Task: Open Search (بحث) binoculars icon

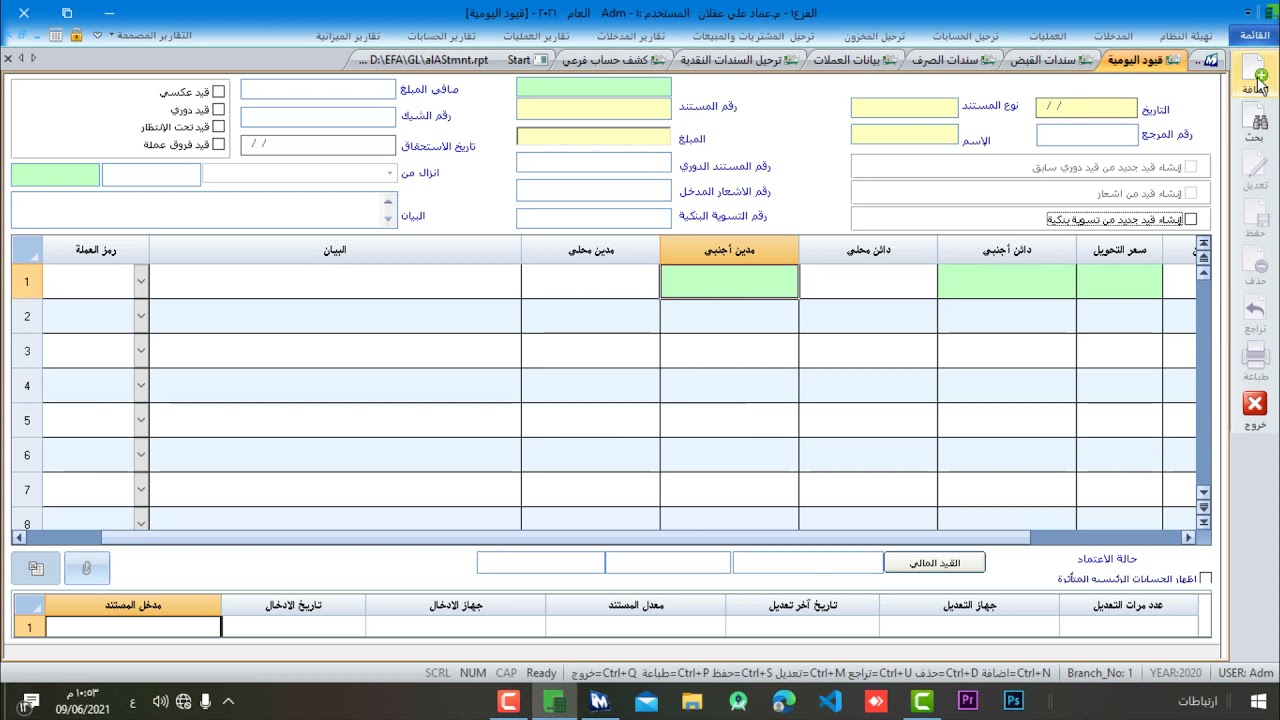Action: coord(1255,124)
